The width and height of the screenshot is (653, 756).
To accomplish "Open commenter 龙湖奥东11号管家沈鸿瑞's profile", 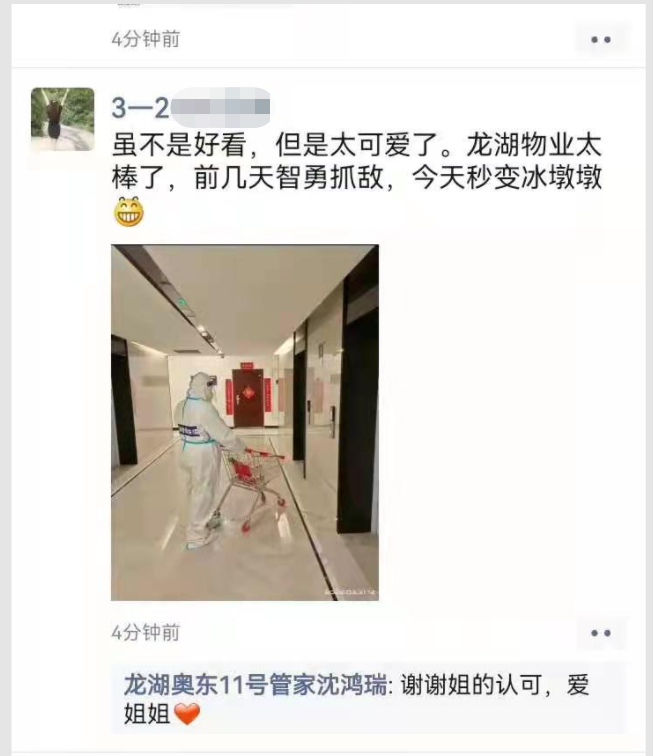I will (255, 685).
